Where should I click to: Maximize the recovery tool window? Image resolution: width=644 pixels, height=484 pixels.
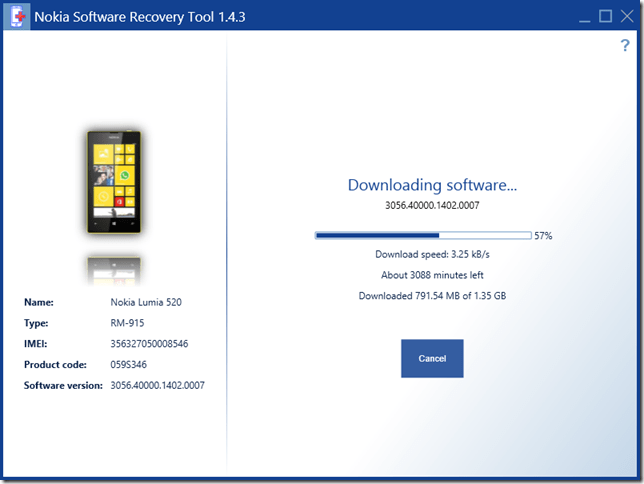[x=605, y=16]
